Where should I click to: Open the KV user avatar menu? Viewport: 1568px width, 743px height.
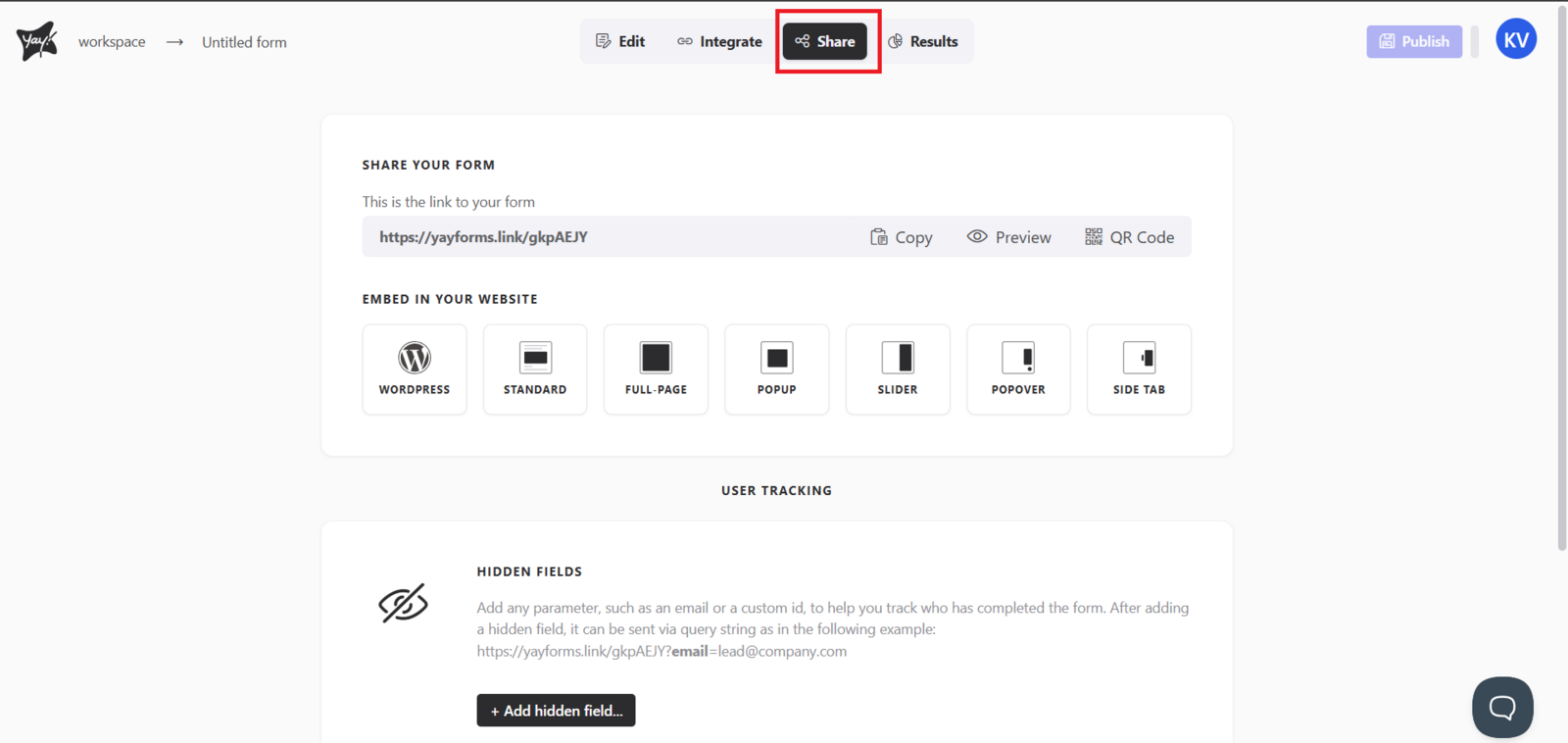click(1515, 40)
